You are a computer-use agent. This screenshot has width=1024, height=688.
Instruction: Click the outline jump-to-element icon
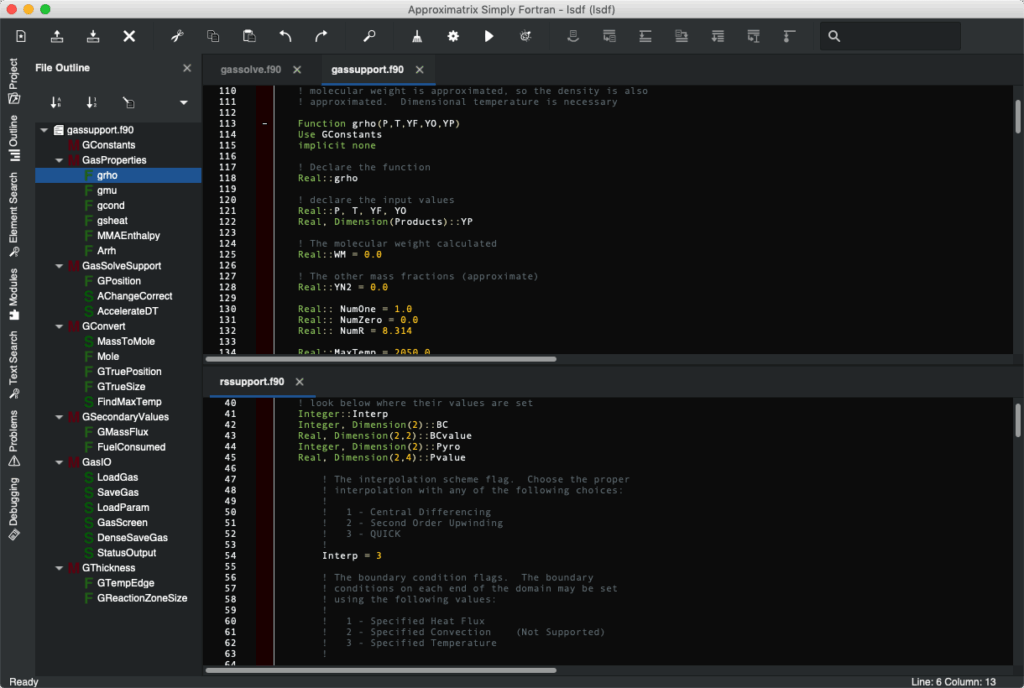point(129,102)
